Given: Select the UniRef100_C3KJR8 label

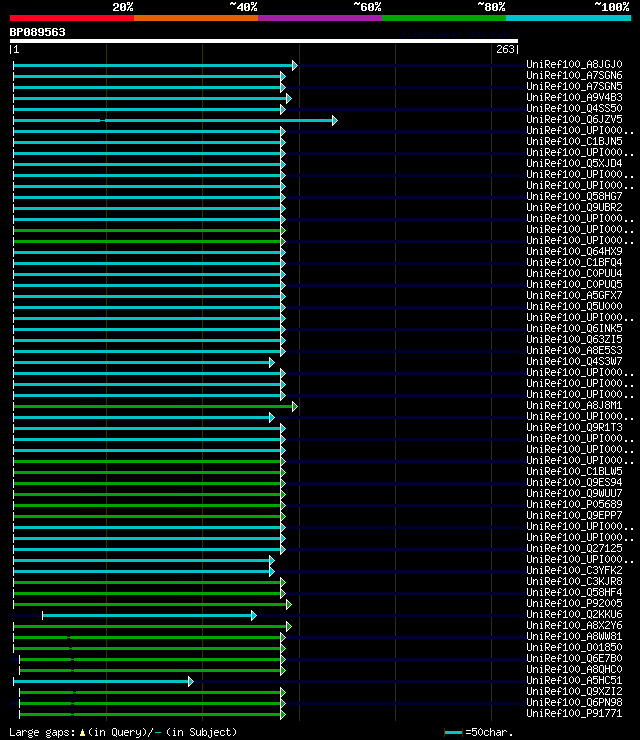Looking at the screenshot, I should tap(574, 581).
